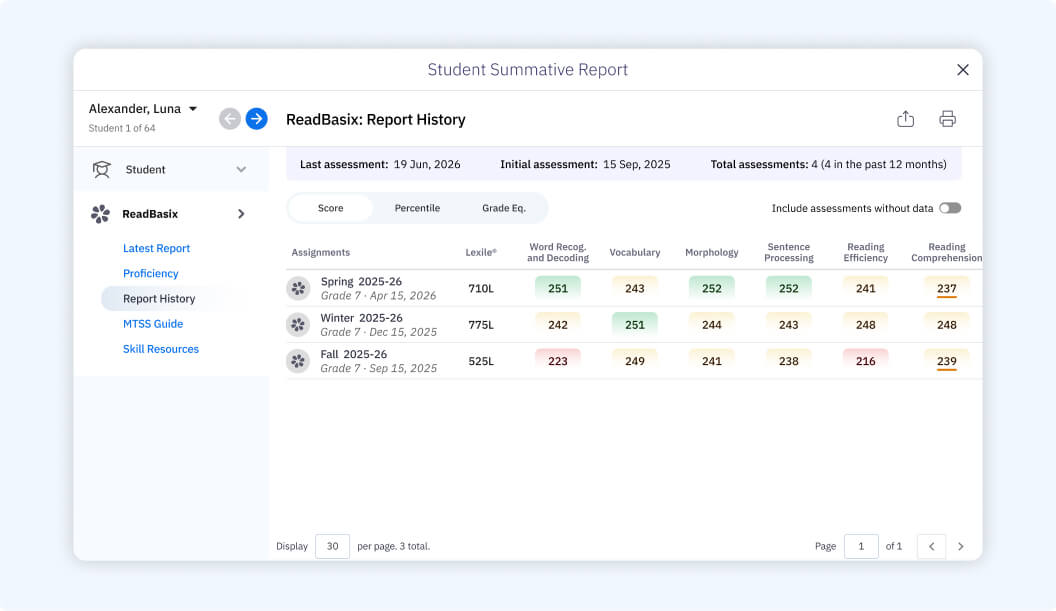Toggle Include assessments without data switch
This screenshot has width=1056, height=611.
950,208
